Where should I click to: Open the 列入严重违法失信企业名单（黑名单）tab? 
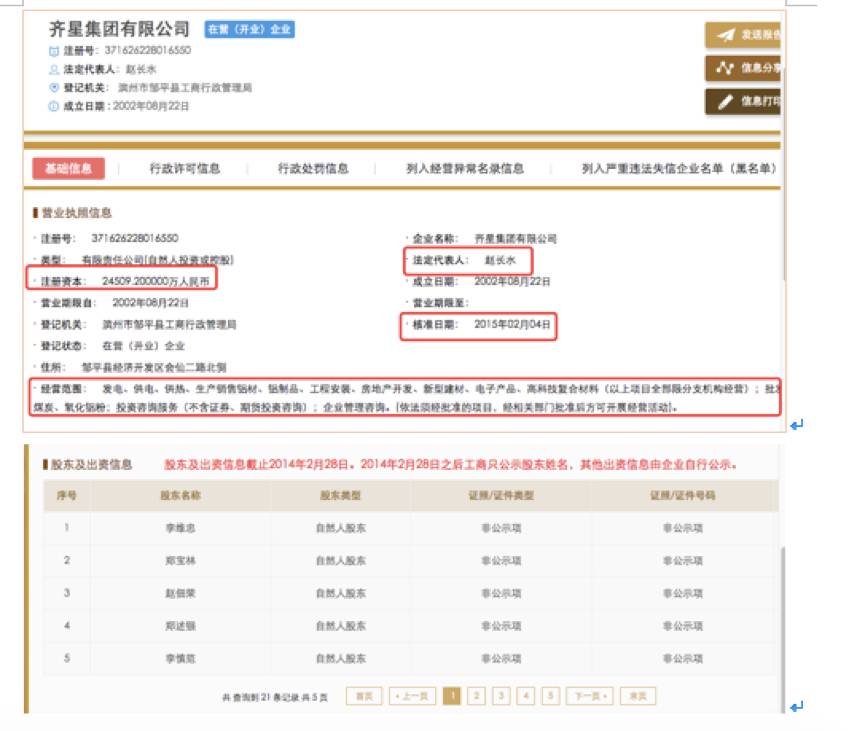(x=679, y=168)
